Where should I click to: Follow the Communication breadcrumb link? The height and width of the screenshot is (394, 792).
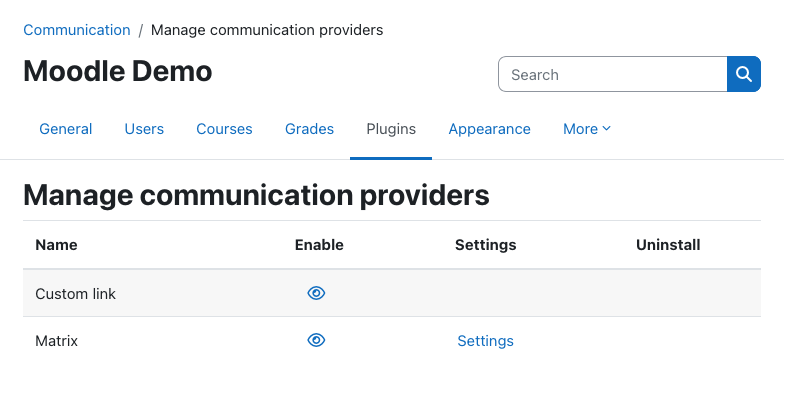77,30
